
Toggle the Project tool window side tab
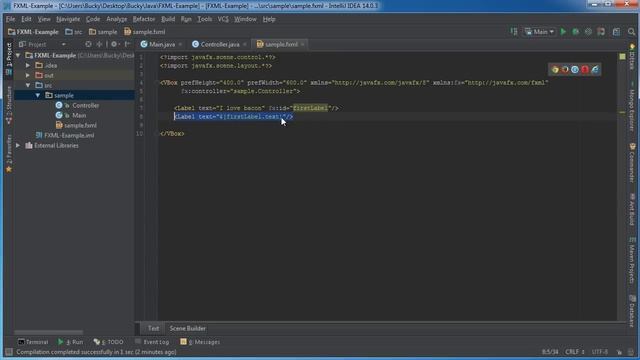9,58
